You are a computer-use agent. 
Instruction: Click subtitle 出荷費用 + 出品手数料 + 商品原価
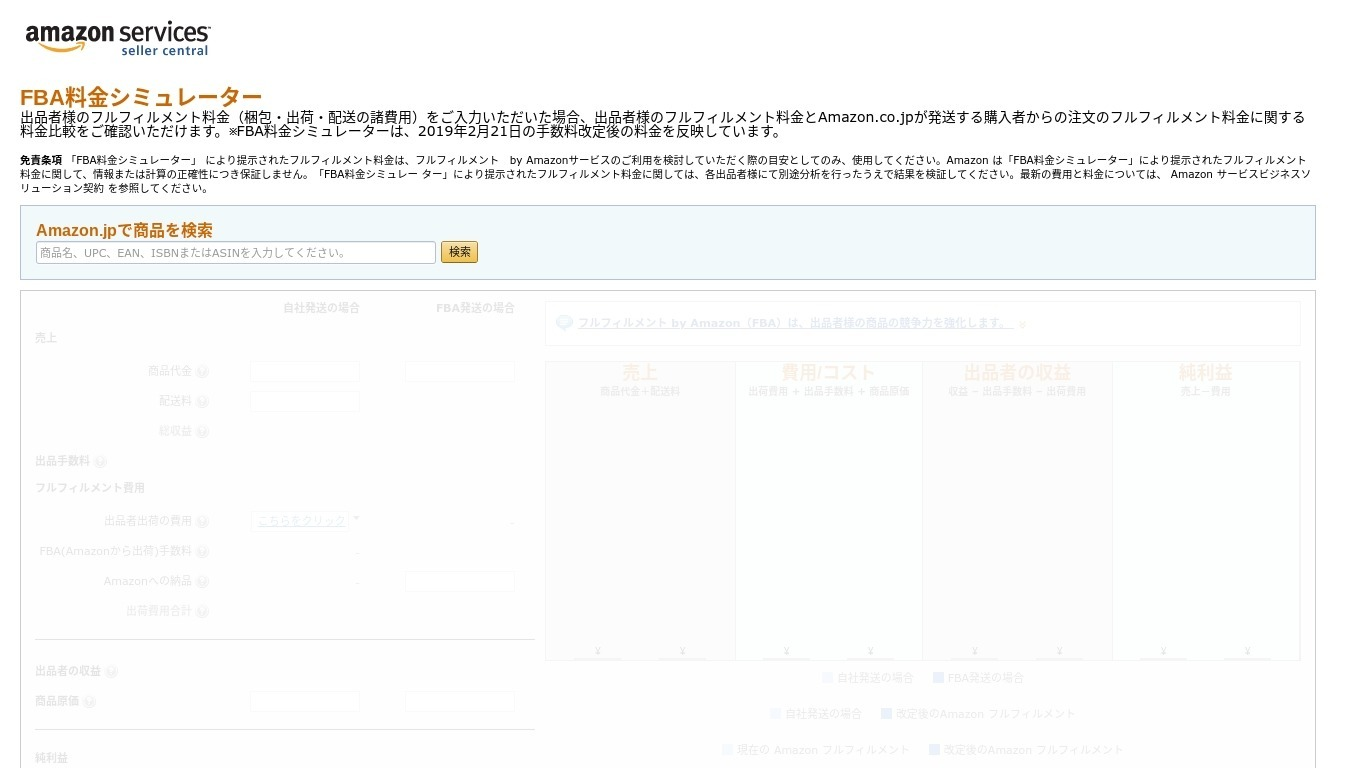828,392
